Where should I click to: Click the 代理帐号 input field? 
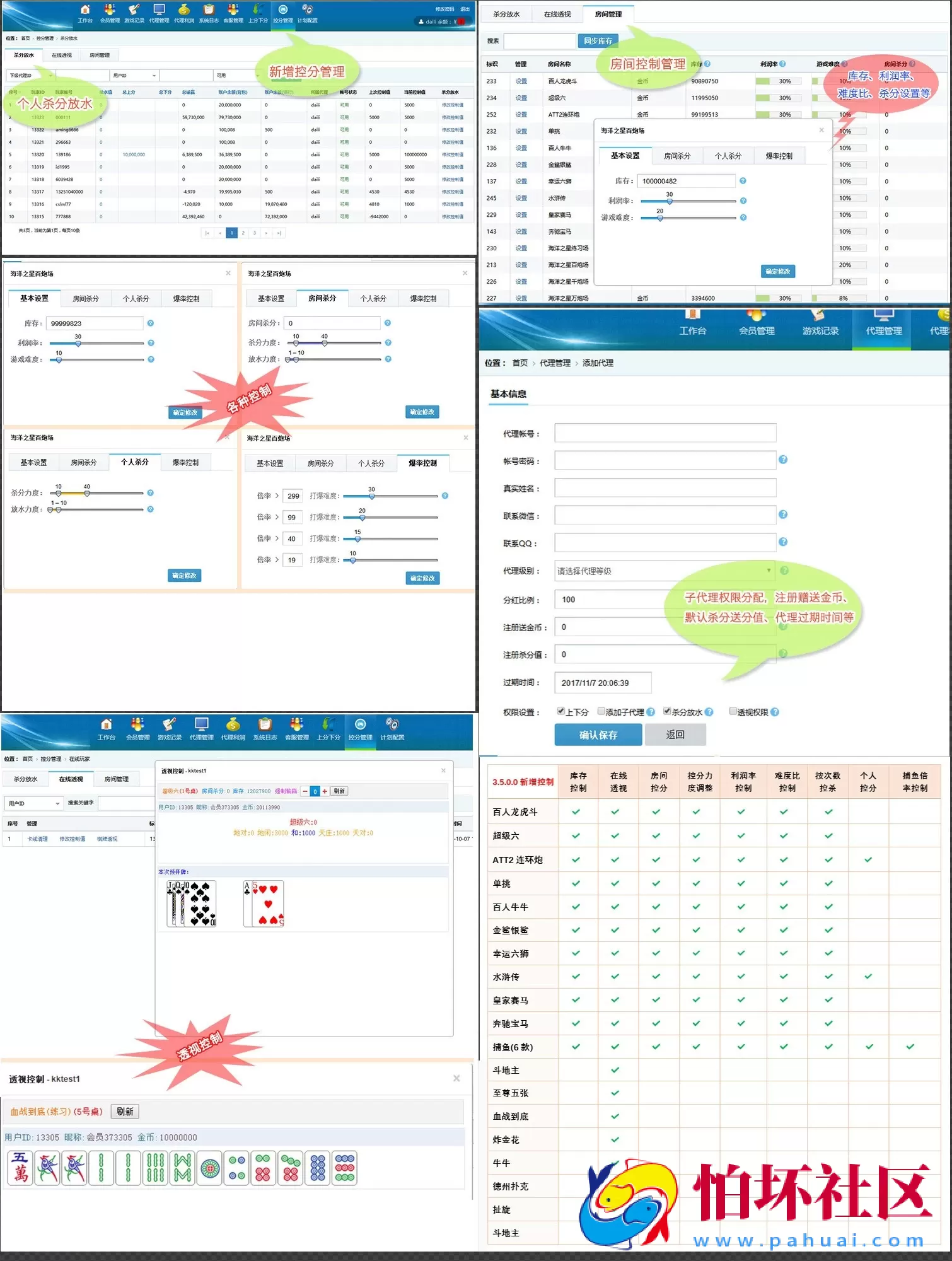point(665,433)
